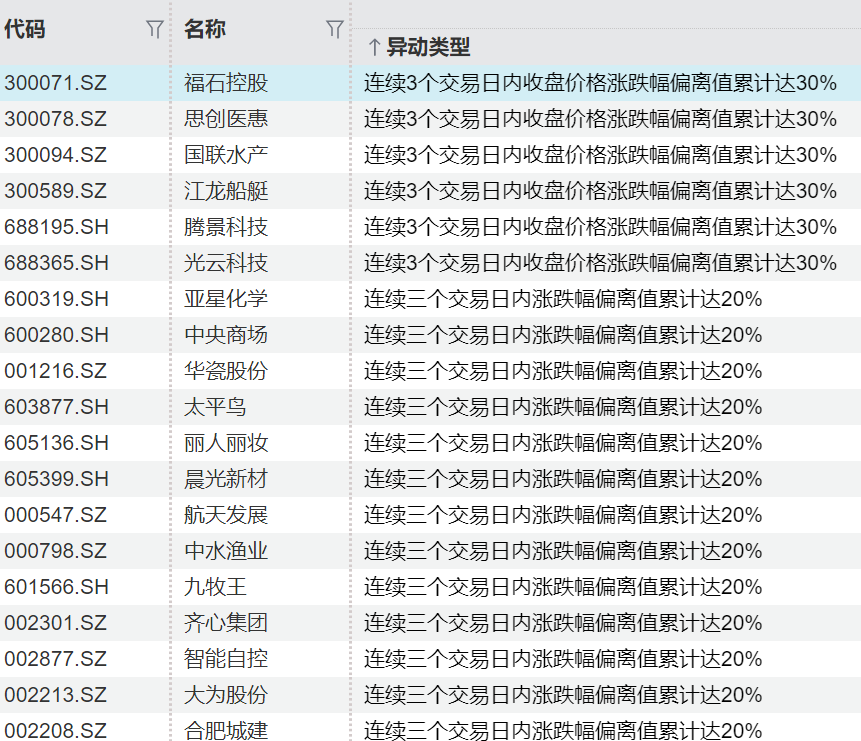Click stock code 688195.SH
Viewport: 861px width, 741px height.
[x=56, y=227]
